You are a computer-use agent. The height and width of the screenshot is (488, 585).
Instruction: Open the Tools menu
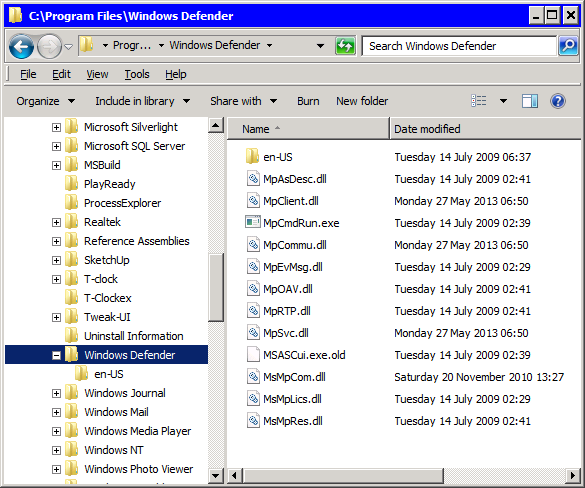(137, 74)
